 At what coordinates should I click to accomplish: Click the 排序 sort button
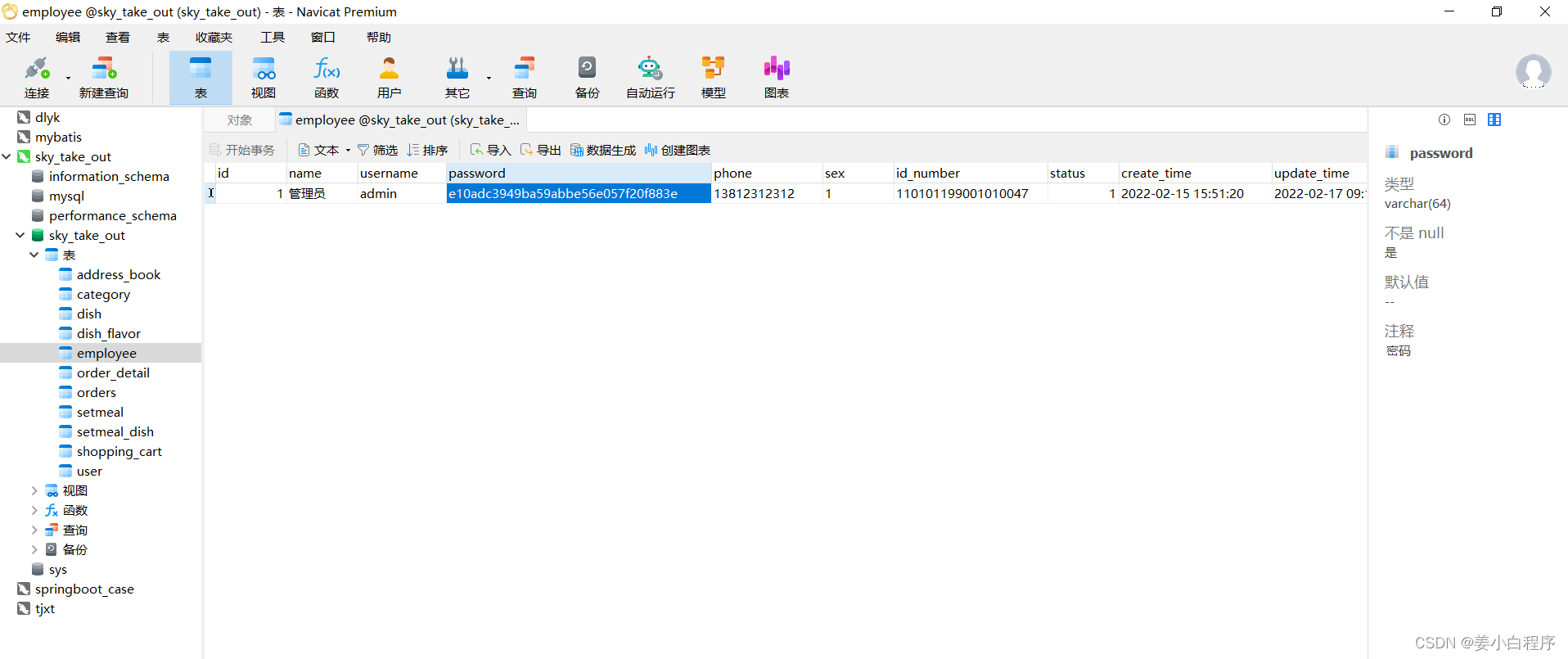(x=427, y=150)
